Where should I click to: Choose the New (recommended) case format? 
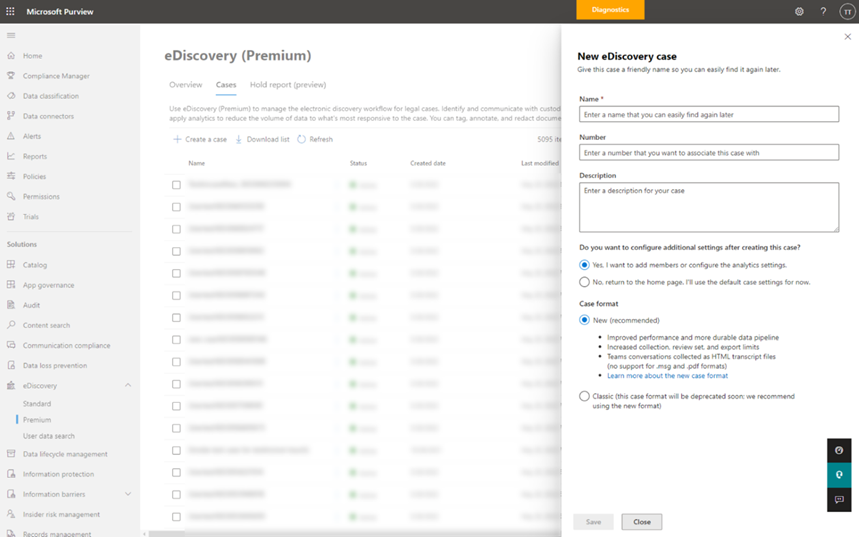pyautogui.click(x=585, y=320)
